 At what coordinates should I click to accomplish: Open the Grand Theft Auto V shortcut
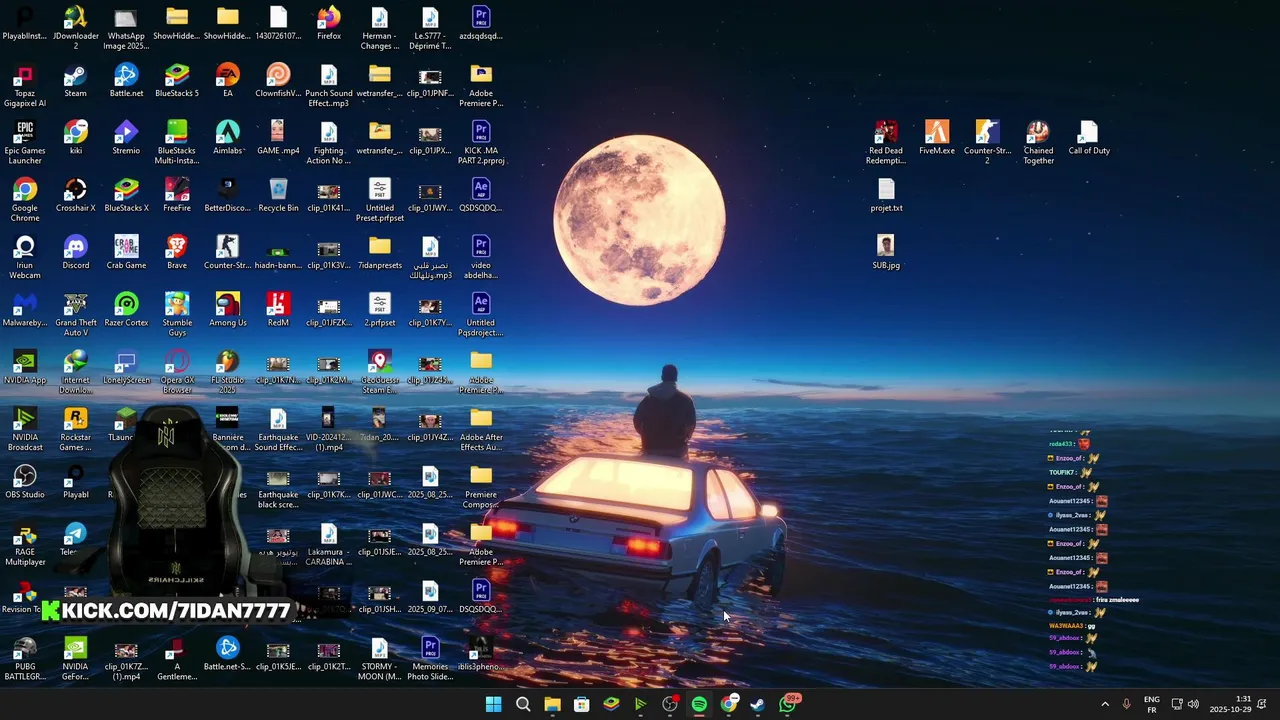[x=75, y=315]
